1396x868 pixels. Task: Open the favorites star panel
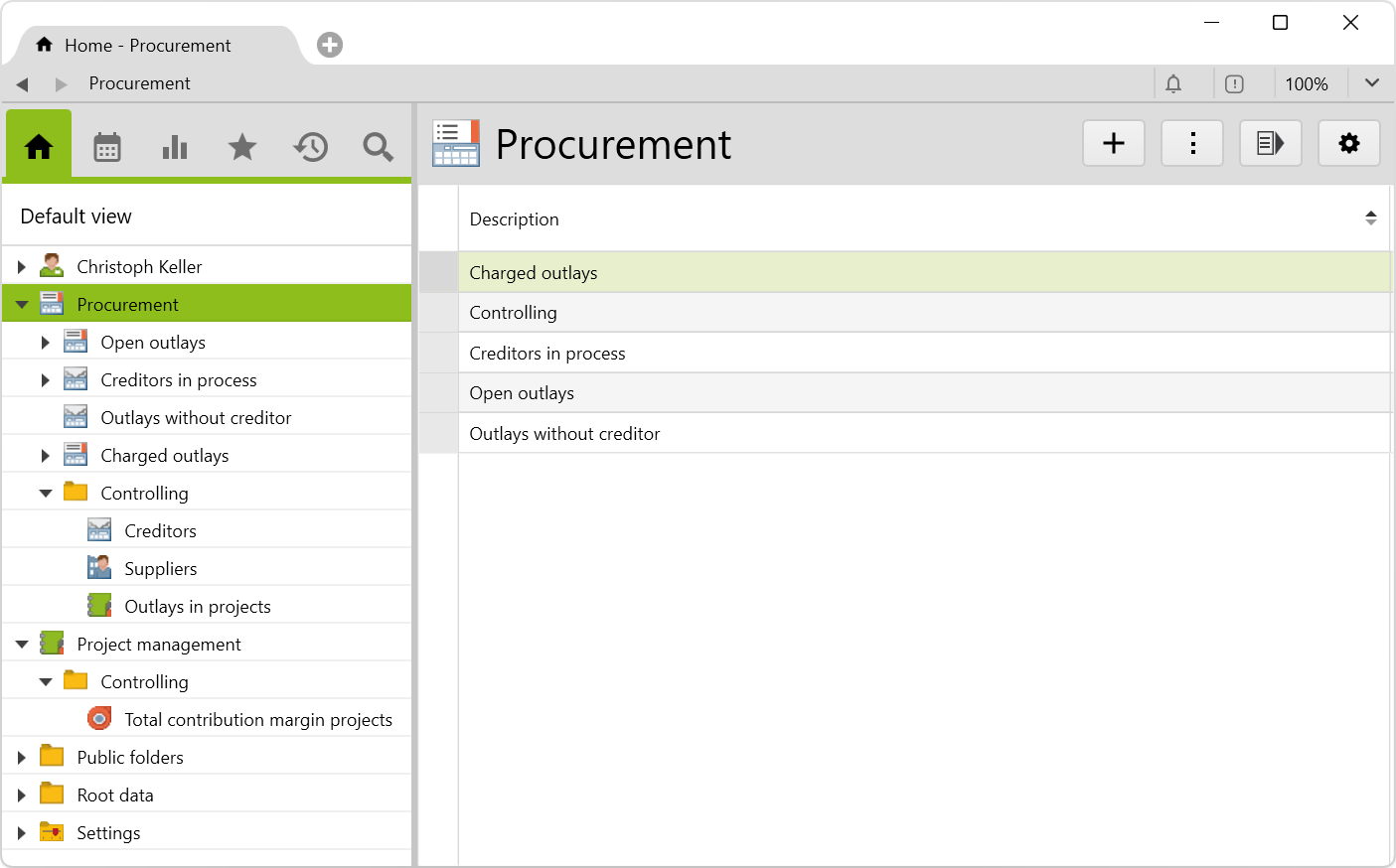(x=242, y=147)
